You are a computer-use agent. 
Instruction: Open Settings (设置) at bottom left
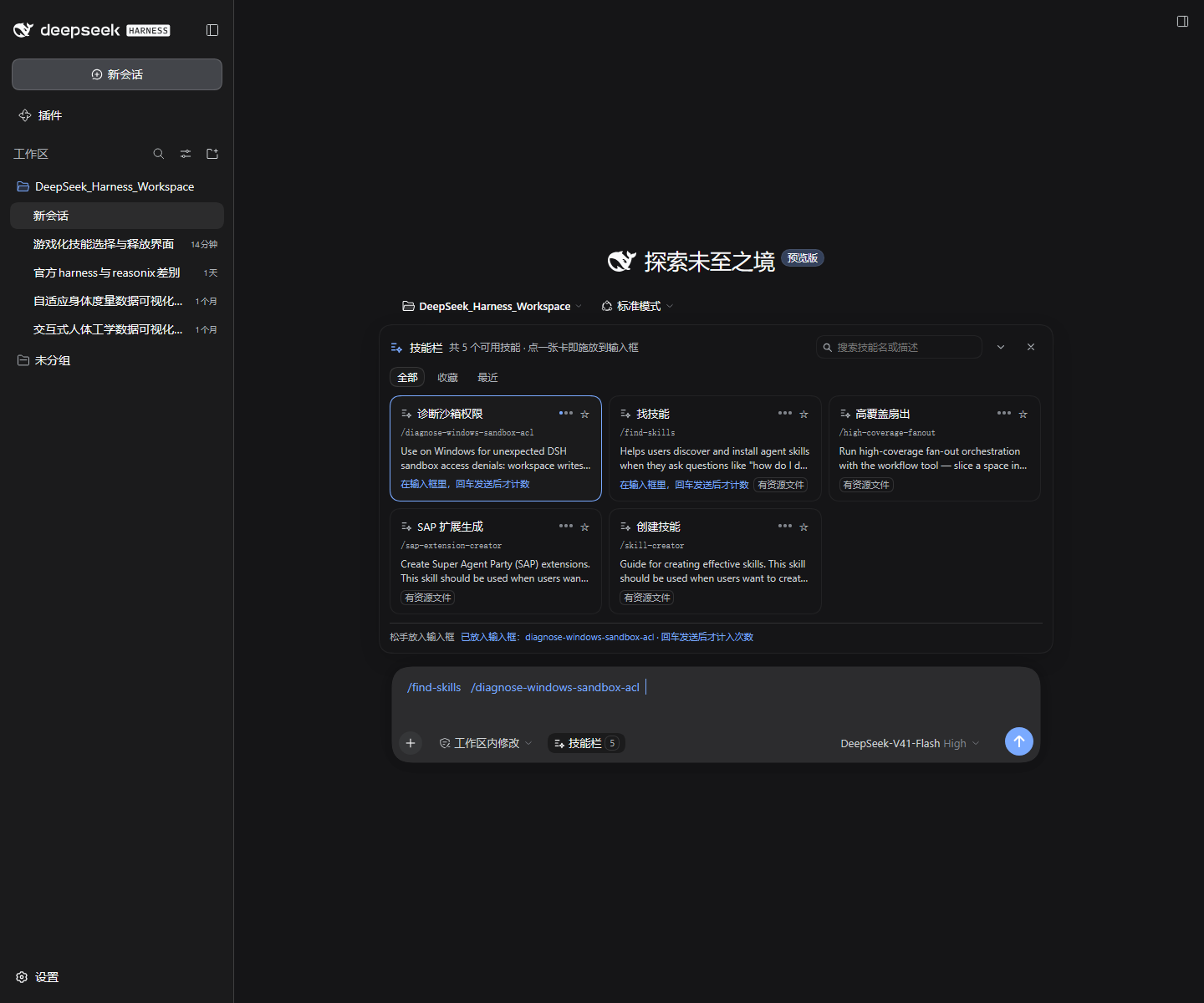coord(38,977)
